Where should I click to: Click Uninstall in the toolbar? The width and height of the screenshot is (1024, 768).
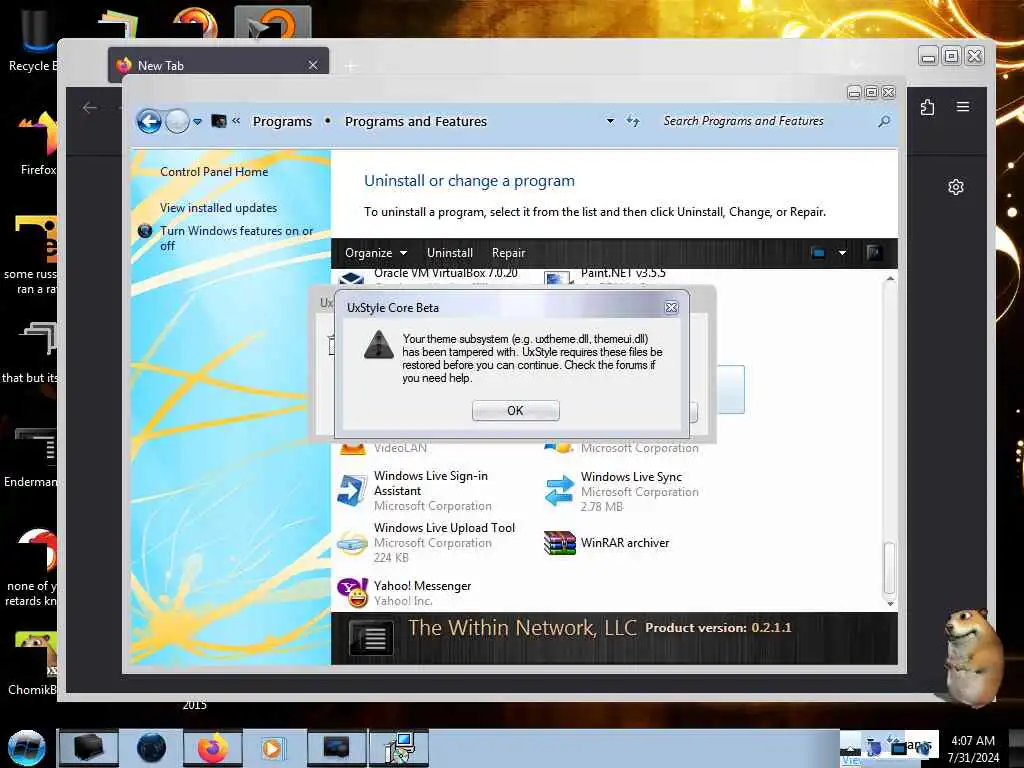point(450,253)
